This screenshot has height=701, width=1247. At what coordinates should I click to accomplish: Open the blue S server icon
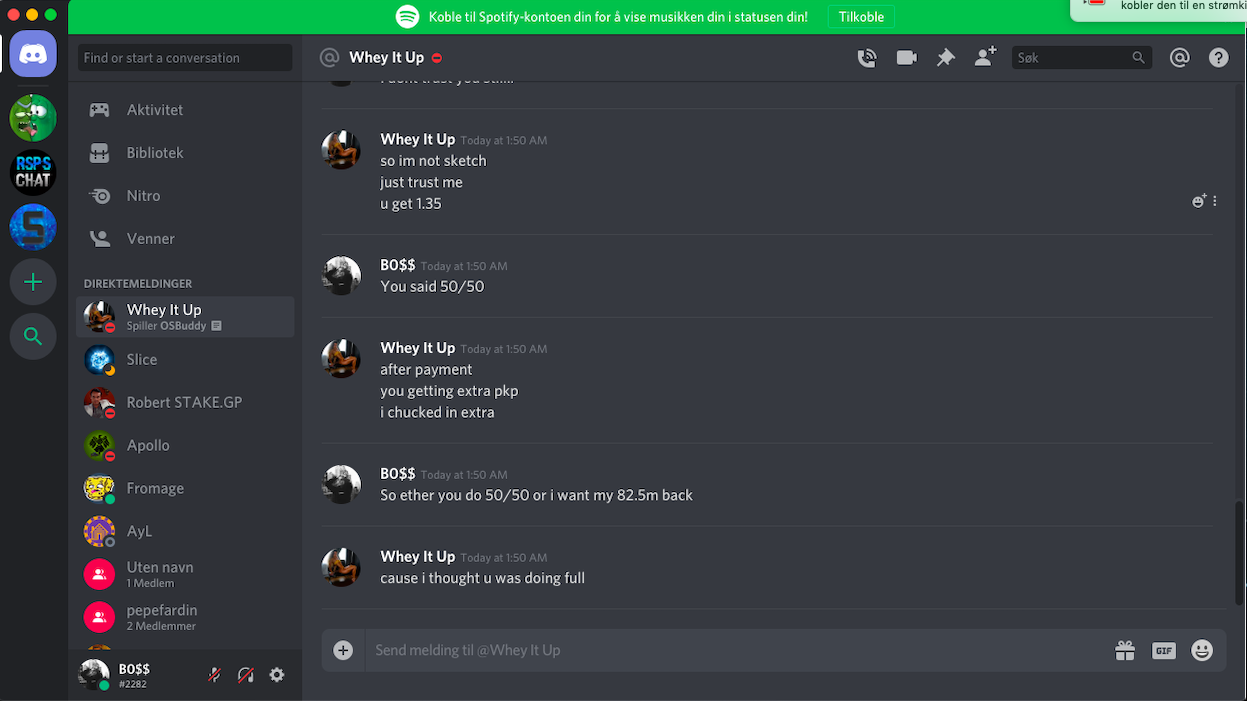click(33, 227)
